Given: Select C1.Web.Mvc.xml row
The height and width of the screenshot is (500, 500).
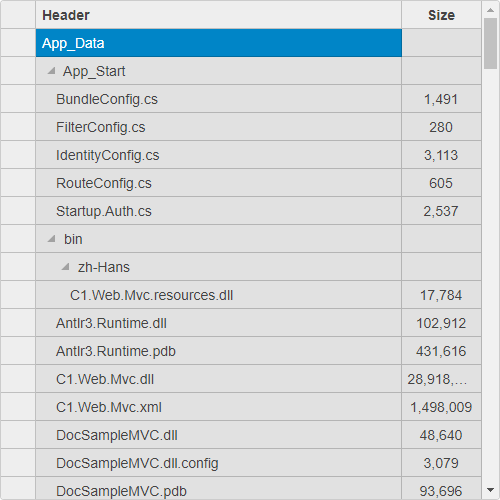Looking at the screenshot, I should tap(218, 407).
